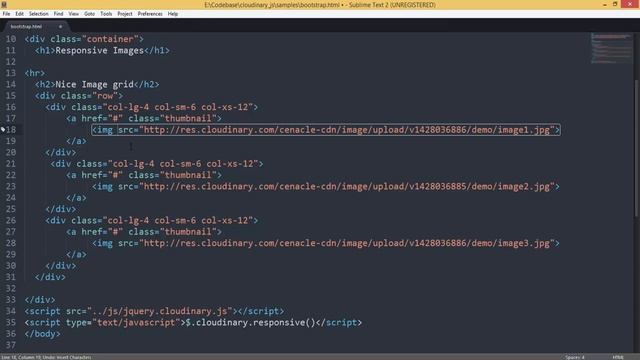The image size is (640, 360).
Task: Click the col-lg-4 class string on line 26
Action: pos(178,220)
